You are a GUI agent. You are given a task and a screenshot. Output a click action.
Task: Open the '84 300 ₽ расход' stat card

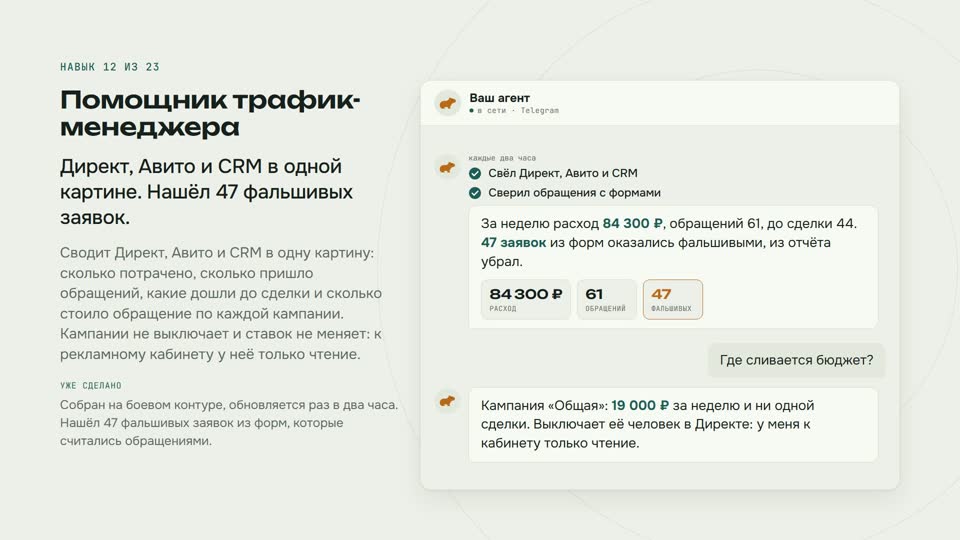pyautogui.click(x=526, y=299)
